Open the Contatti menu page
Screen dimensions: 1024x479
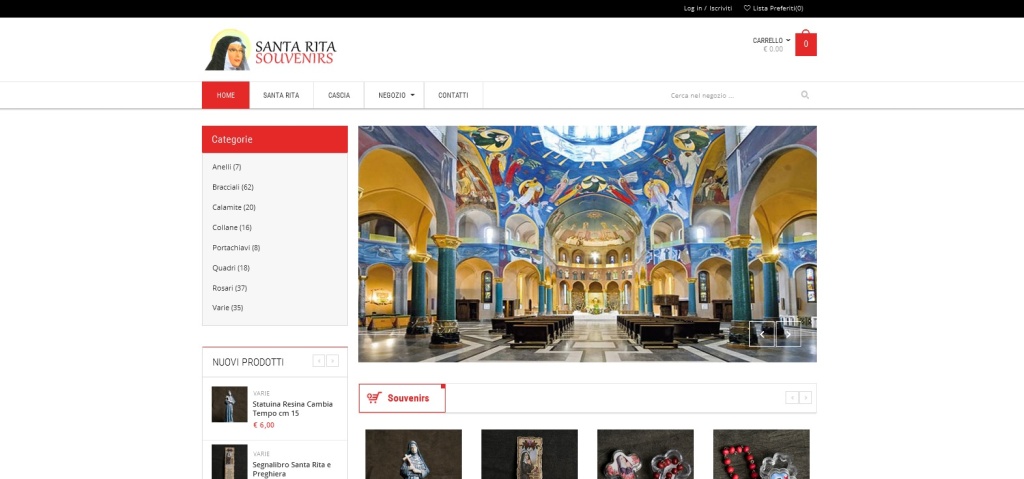coord(453,95)
